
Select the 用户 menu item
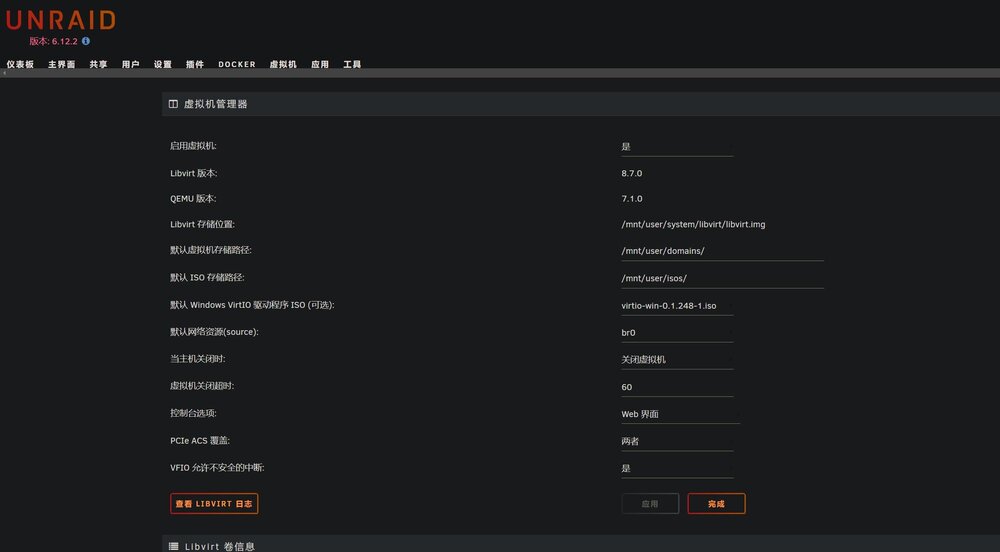(x=131, y=64)
